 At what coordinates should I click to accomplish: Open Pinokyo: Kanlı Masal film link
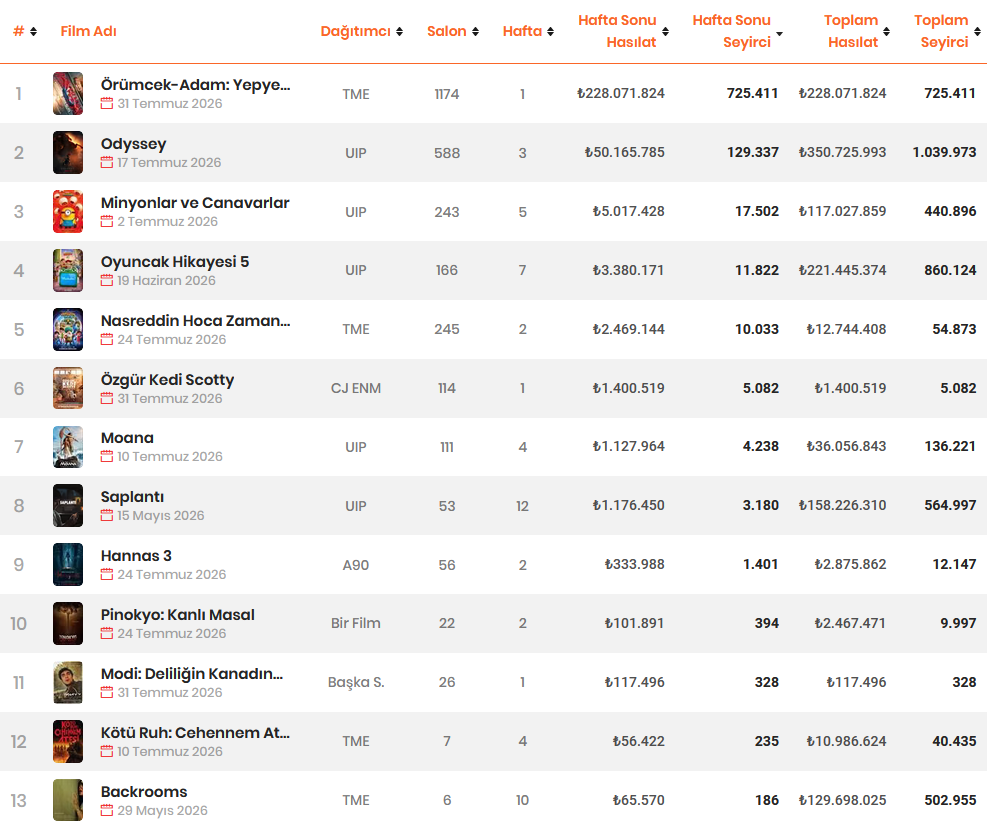(x=178, y=615)
